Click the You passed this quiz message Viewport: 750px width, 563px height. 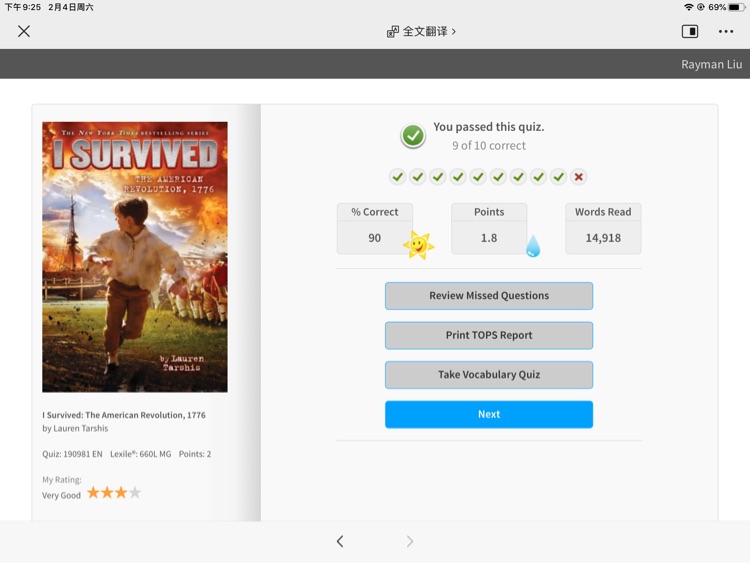[x=489, y=127]
